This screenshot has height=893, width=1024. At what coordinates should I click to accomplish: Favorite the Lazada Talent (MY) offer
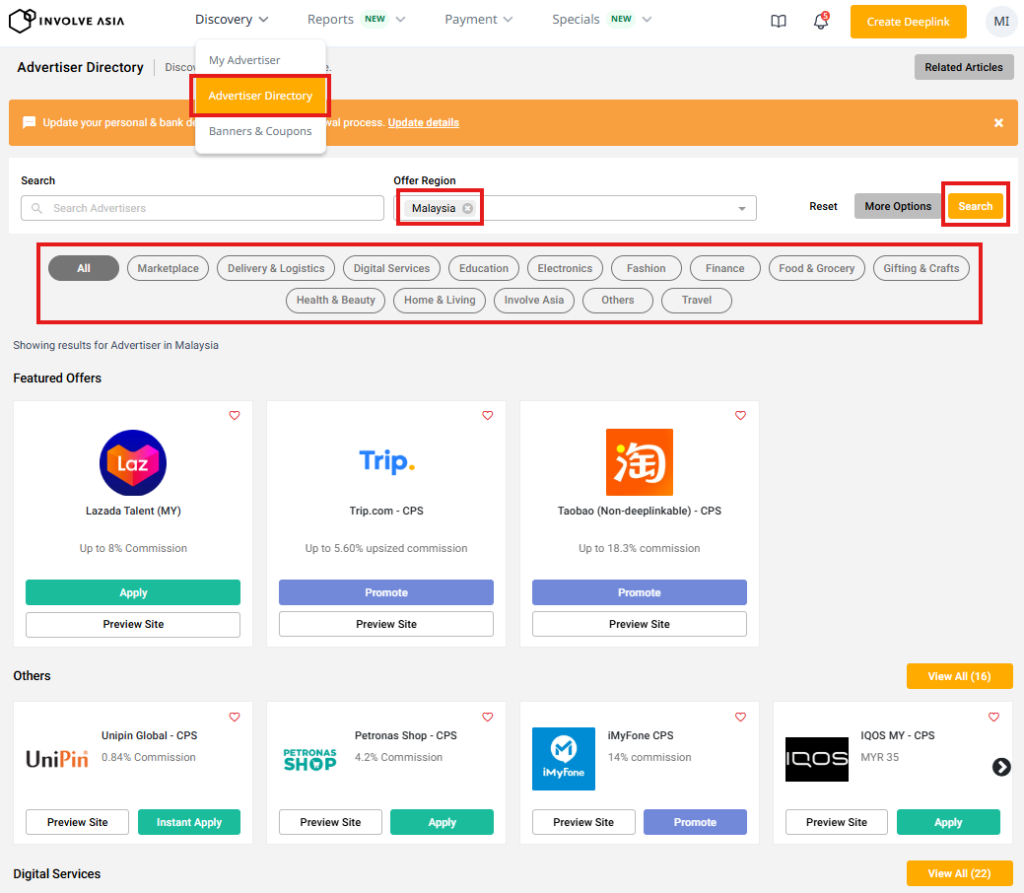tap(234, 415)
